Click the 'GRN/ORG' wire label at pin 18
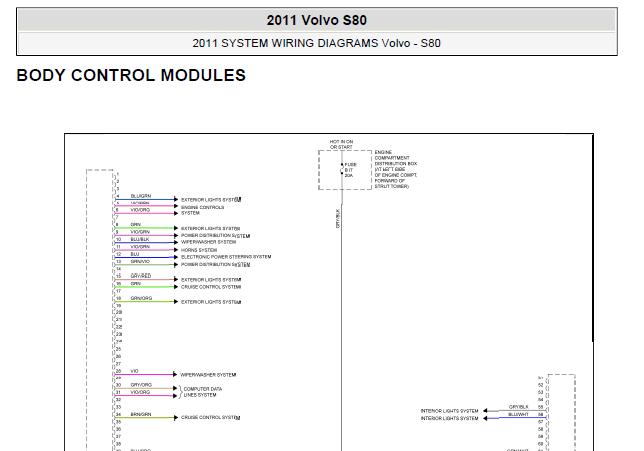 pos(141,298)
